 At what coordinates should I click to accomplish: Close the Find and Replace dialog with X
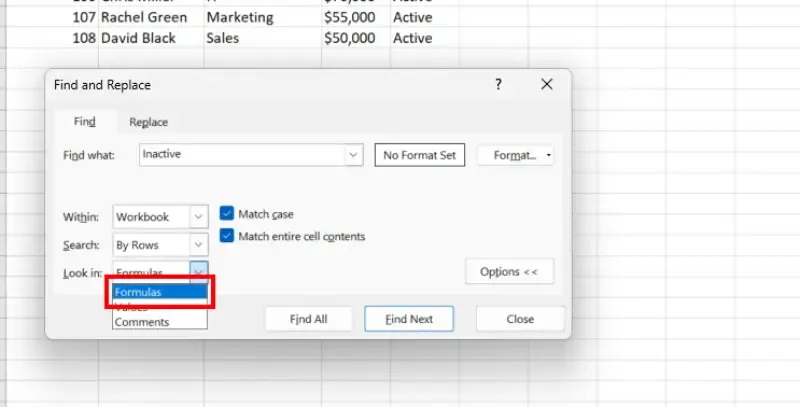pos(546,84)
